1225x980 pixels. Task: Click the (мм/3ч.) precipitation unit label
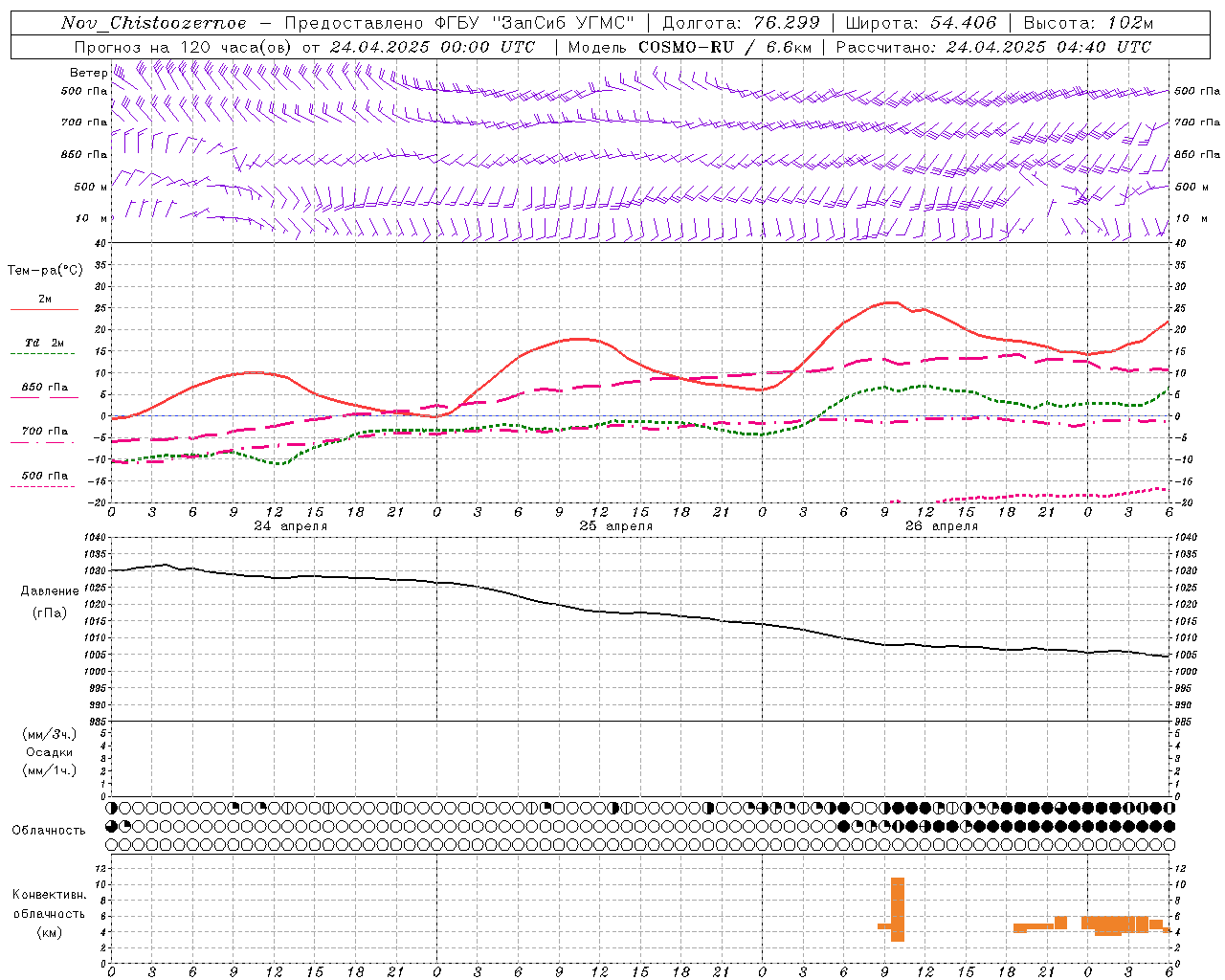pos(50,734)
